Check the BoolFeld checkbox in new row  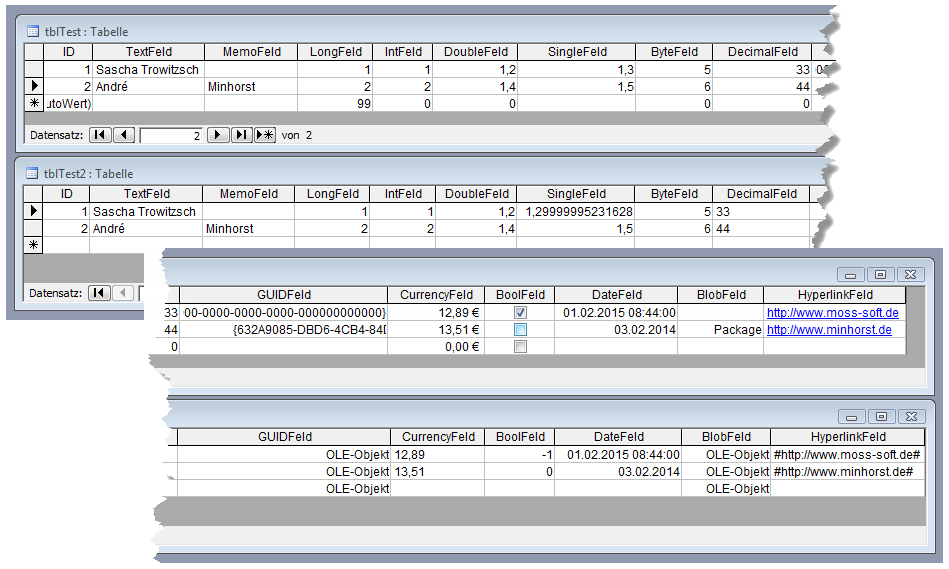point(519,347)
